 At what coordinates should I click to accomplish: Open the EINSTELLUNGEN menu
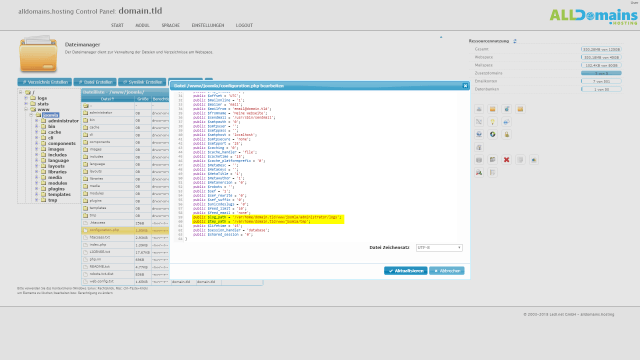click(208, 25)
